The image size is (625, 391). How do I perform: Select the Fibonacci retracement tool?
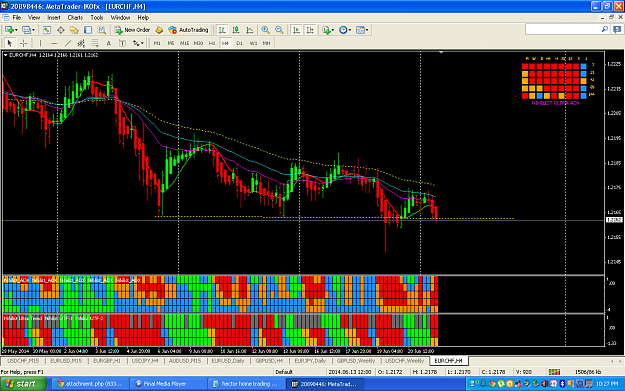click(x=95, y=43)
